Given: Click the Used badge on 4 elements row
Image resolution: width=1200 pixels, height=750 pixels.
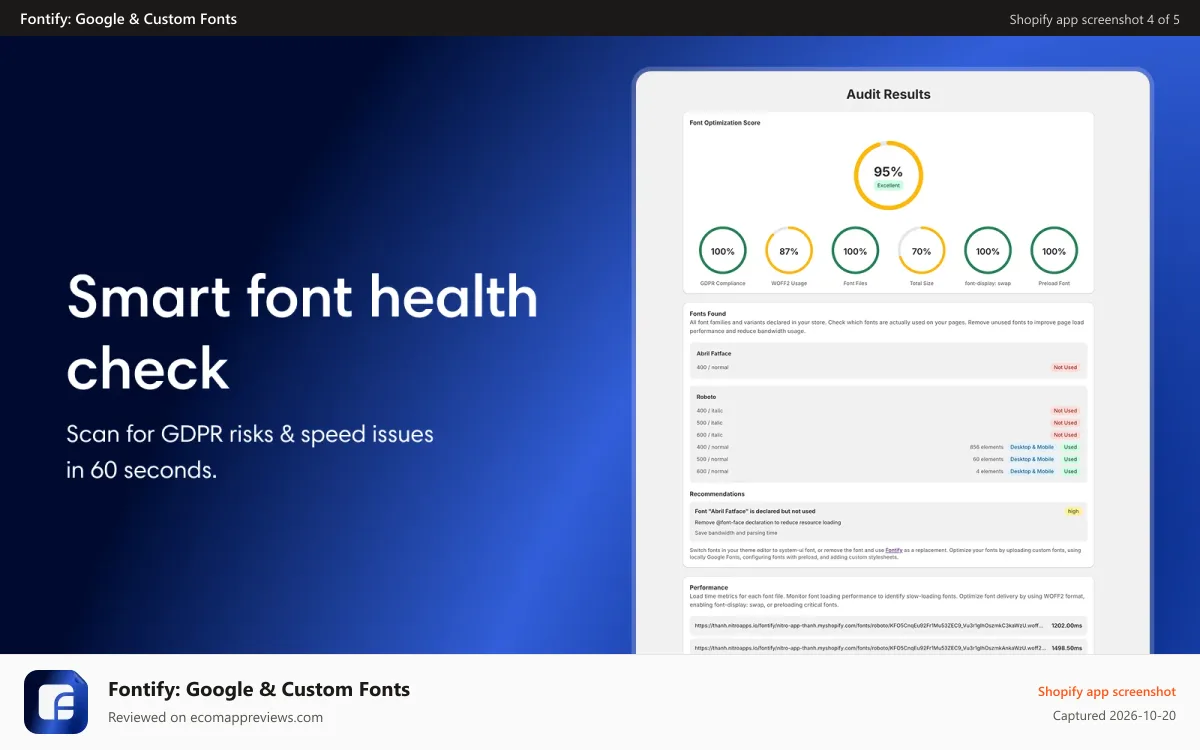Looking at the screenshot, I should click(1071, 471).
